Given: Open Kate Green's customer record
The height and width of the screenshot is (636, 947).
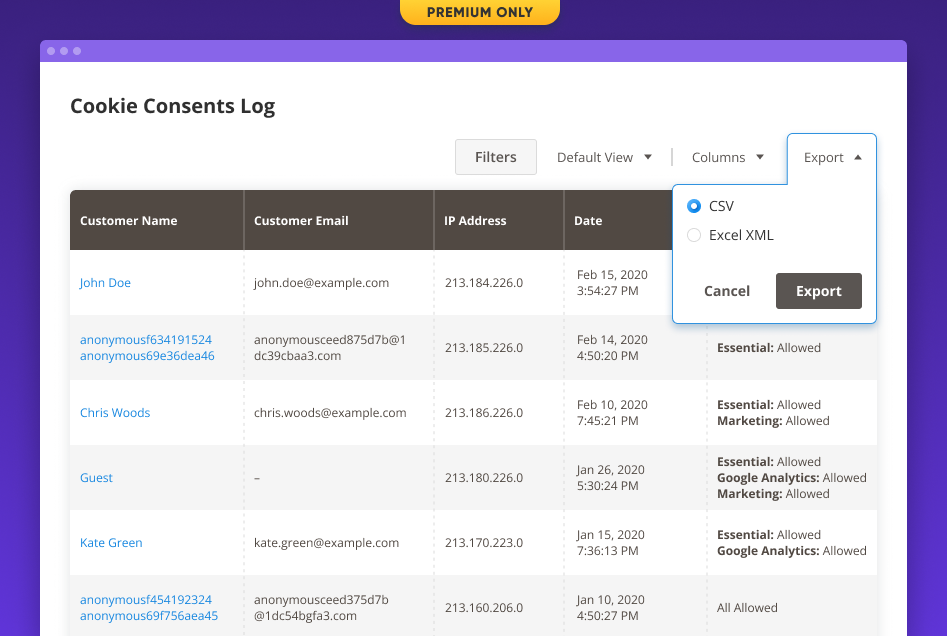Looking at the screenshot, I should click(111, 542).
